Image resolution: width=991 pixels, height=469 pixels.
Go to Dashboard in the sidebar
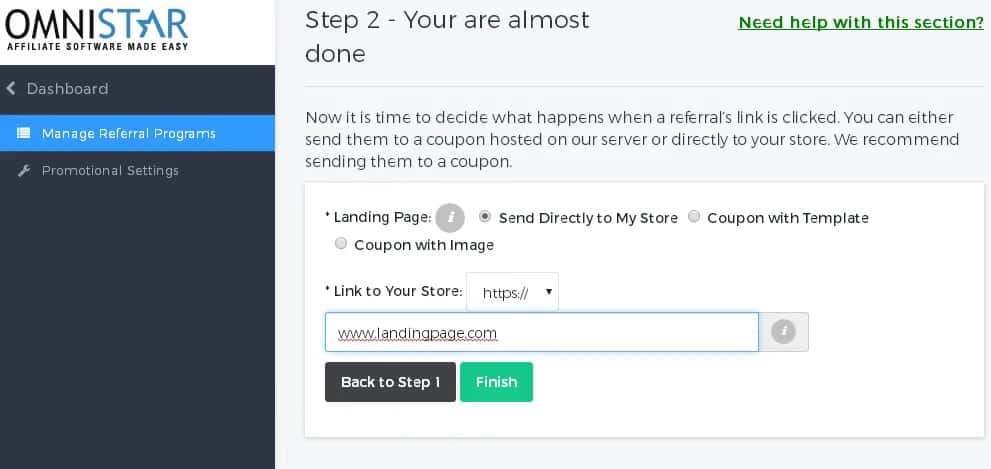coord(67,89)
